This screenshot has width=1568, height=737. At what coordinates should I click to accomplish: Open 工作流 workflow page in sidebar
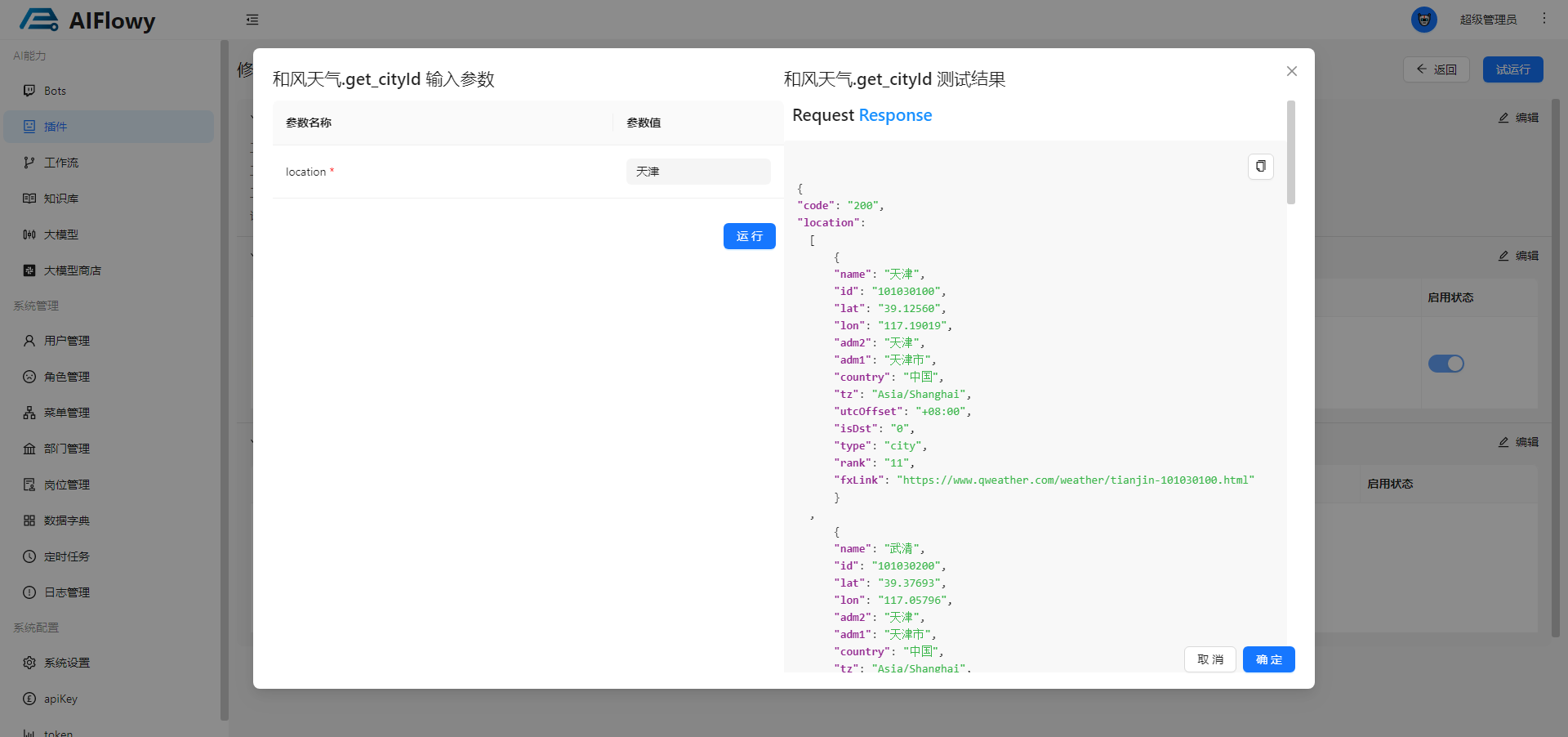coord(61,163)
